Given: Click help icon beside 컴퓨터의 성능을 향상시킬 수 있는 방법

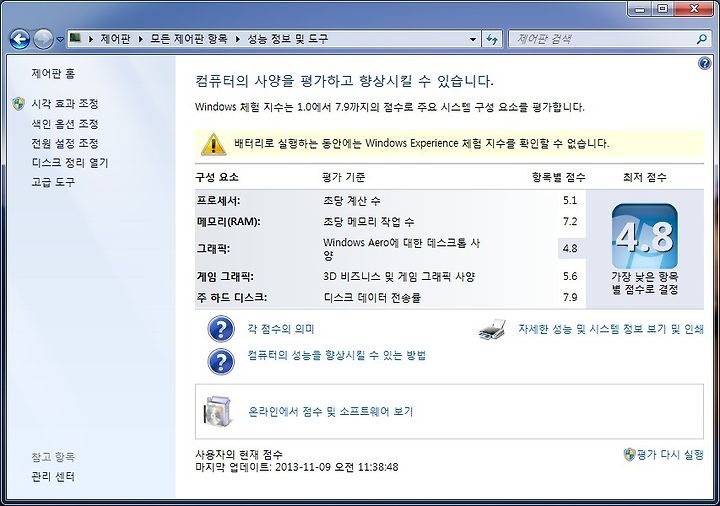Looking at the screenshot, I should pyautogui.click(x=221, y=362).
